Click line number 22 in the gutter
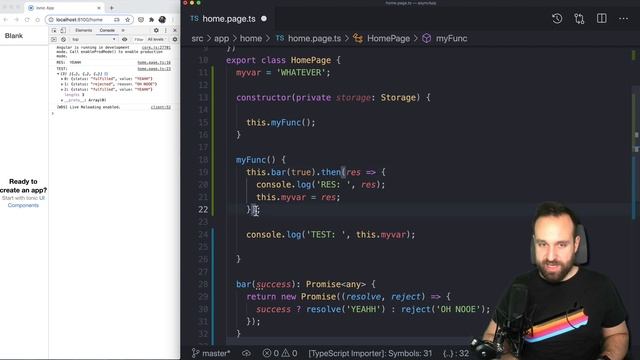 click(203, 209)
